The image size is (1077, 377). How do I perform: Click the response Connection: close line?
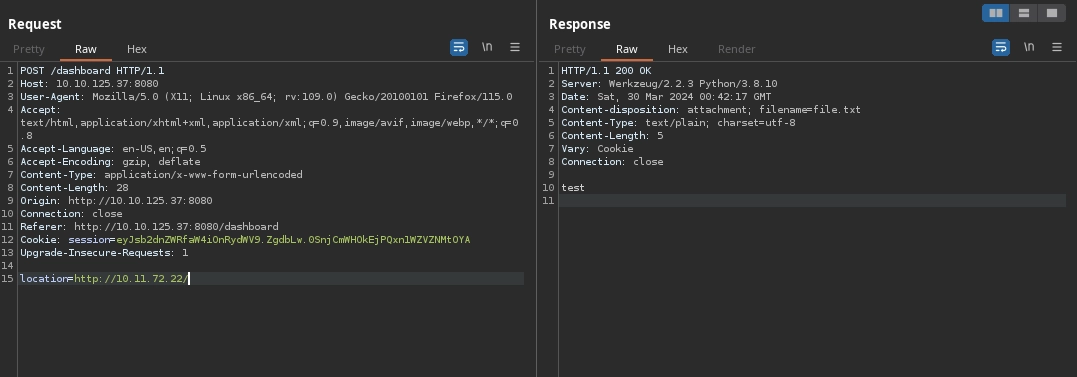pyautogui.click(x=613, y=162)
